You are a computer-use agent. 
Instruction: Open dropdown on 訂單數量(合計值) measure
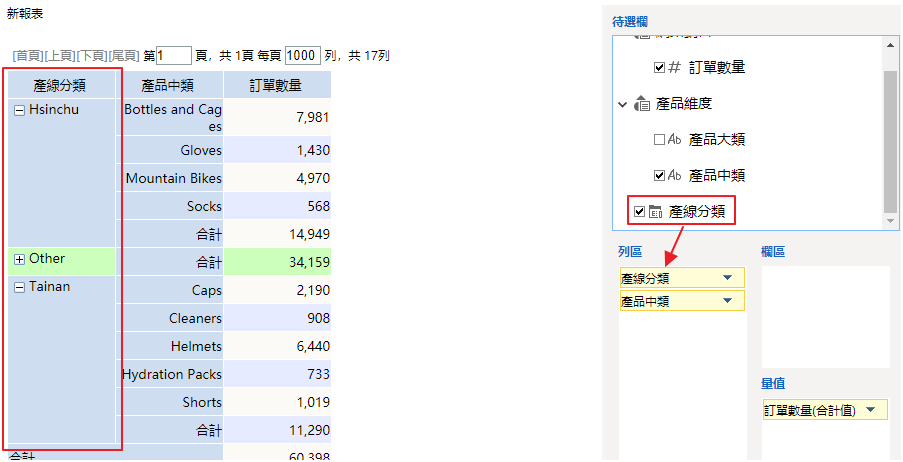pyautogui.click(x=870, y=410)
